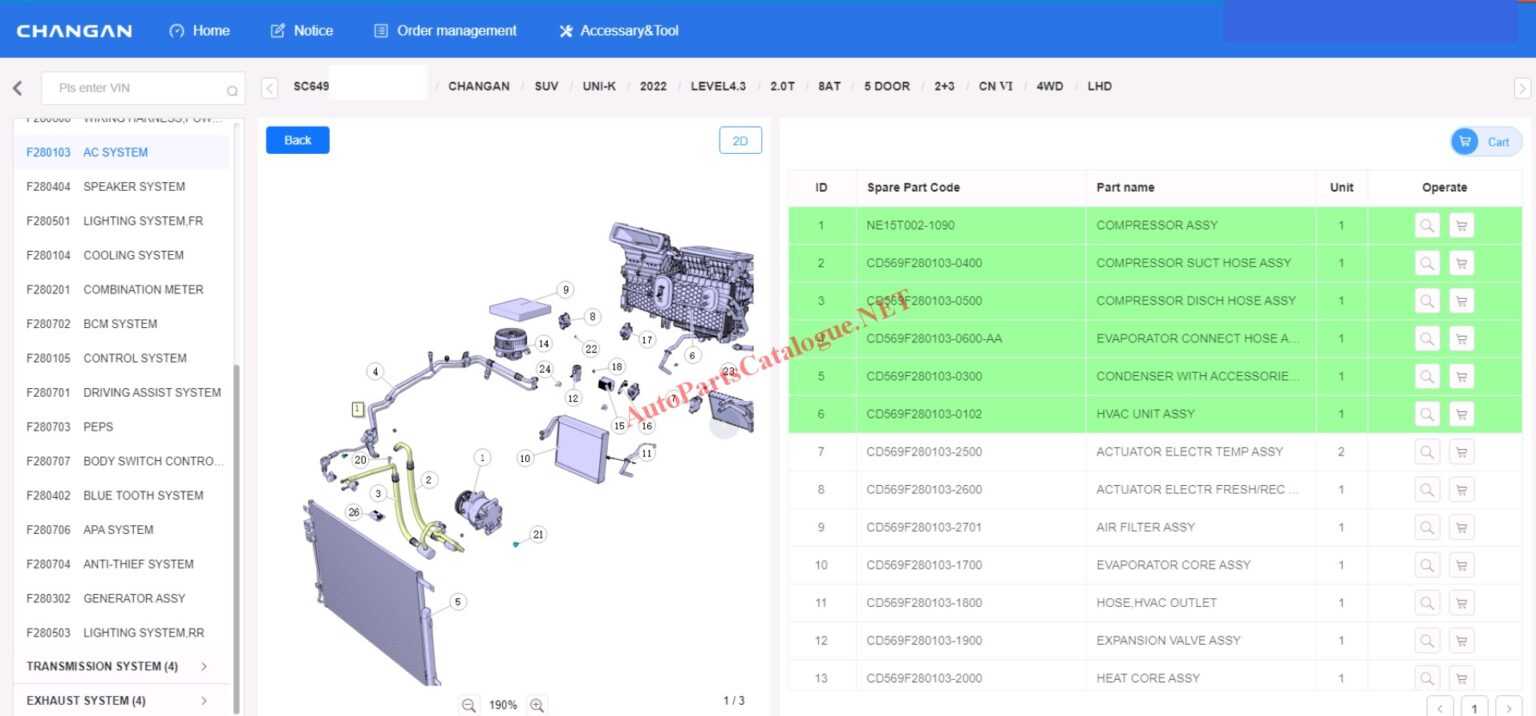Click the CHANGAN logo
The image size is (1536, 716).
(74, 30)
